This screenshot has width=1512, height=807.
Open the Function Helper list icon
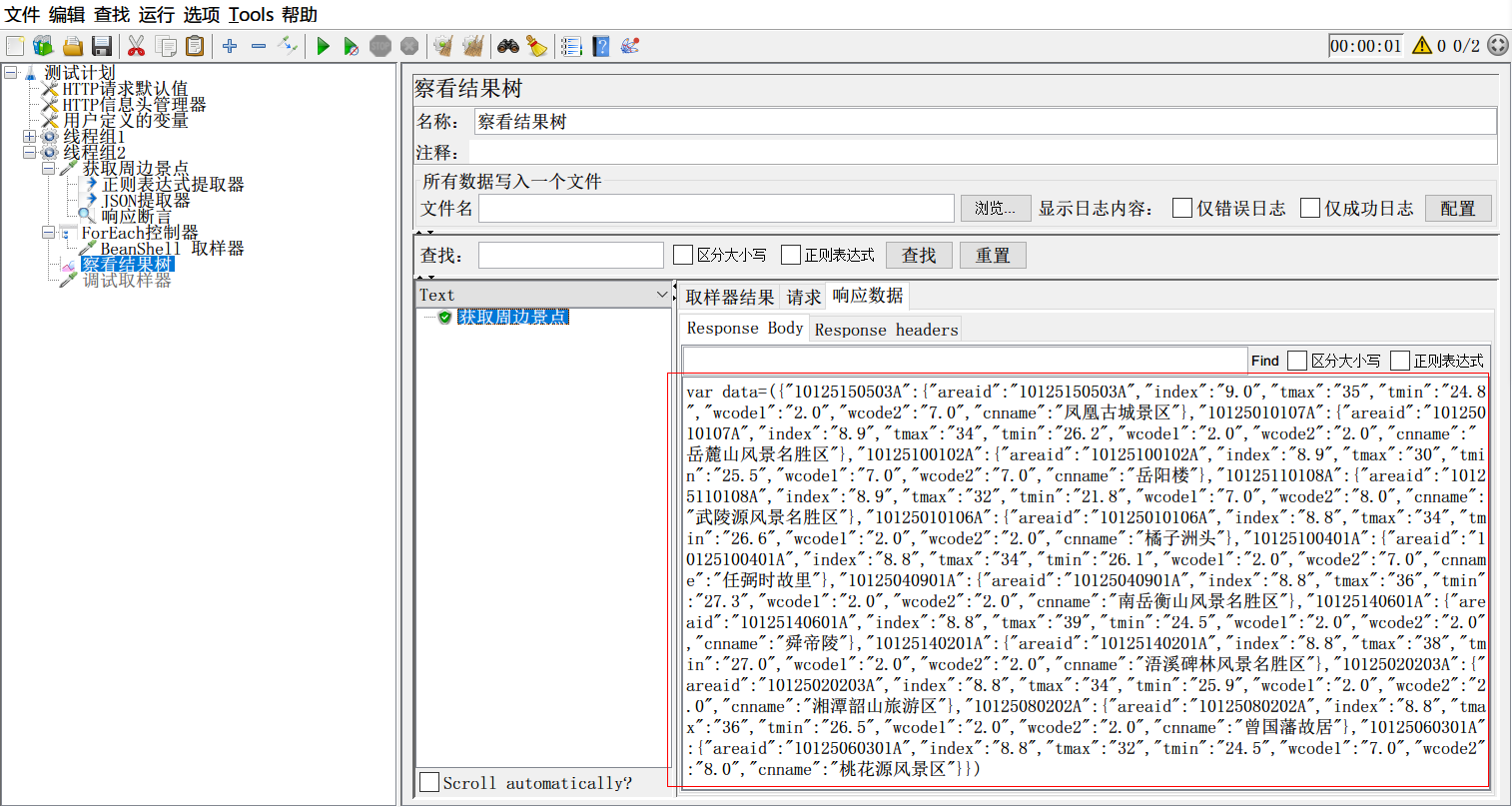click(571, 46)
